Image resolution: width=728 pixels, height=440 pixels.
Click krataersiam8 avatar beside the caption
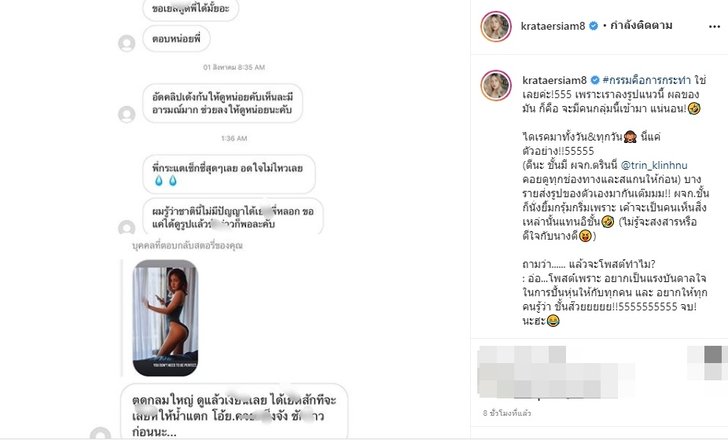coord(496,85)
